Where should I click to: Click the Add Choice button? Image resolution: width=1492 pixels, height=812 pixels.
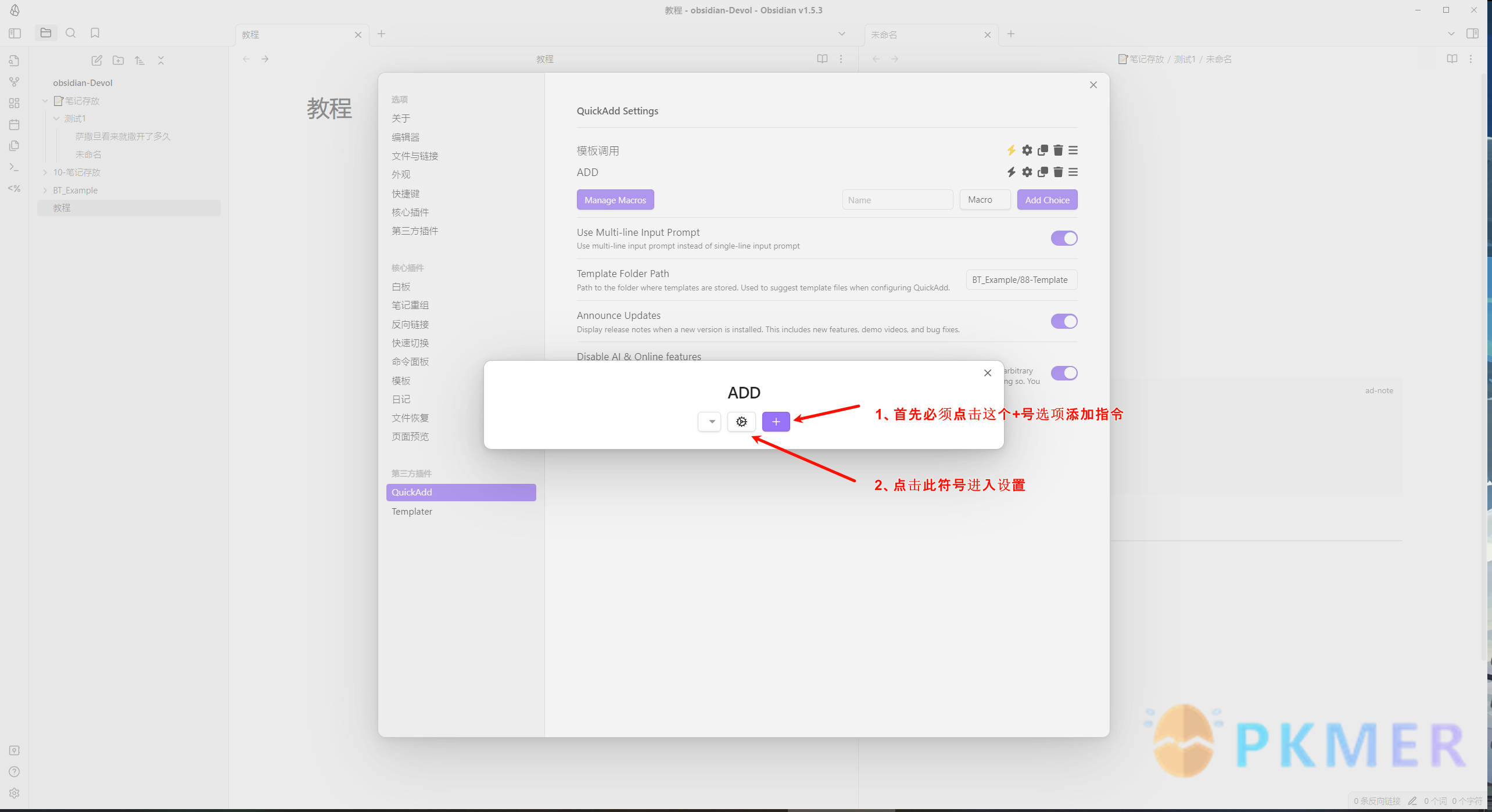click(1047, 200)
